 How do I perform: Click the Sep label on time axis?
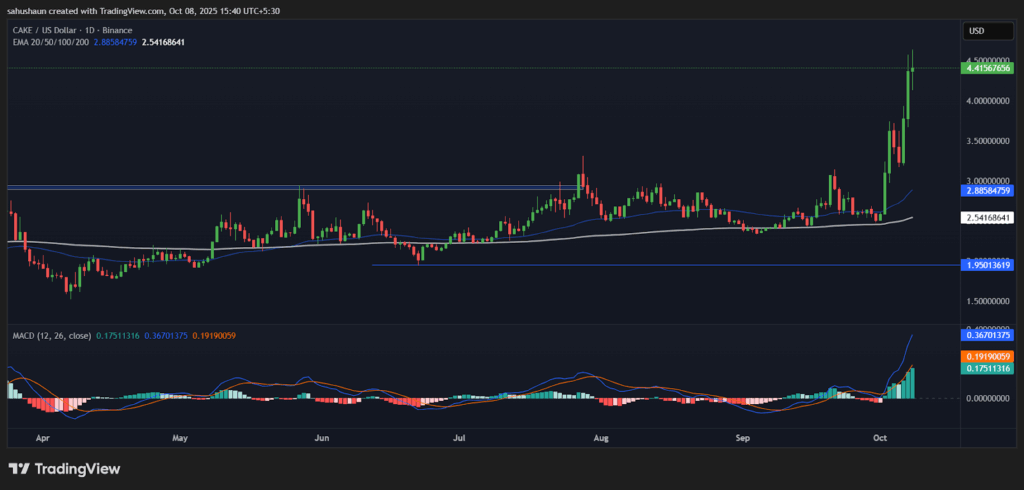743,438
